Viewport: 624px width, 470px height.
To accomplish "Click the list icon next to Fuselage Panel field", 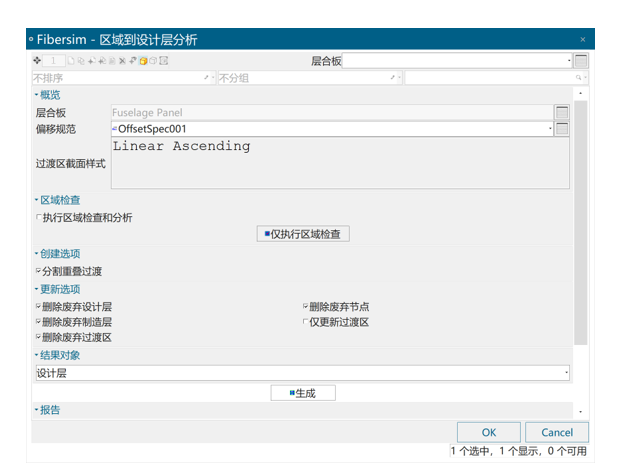I will (562, 113).
